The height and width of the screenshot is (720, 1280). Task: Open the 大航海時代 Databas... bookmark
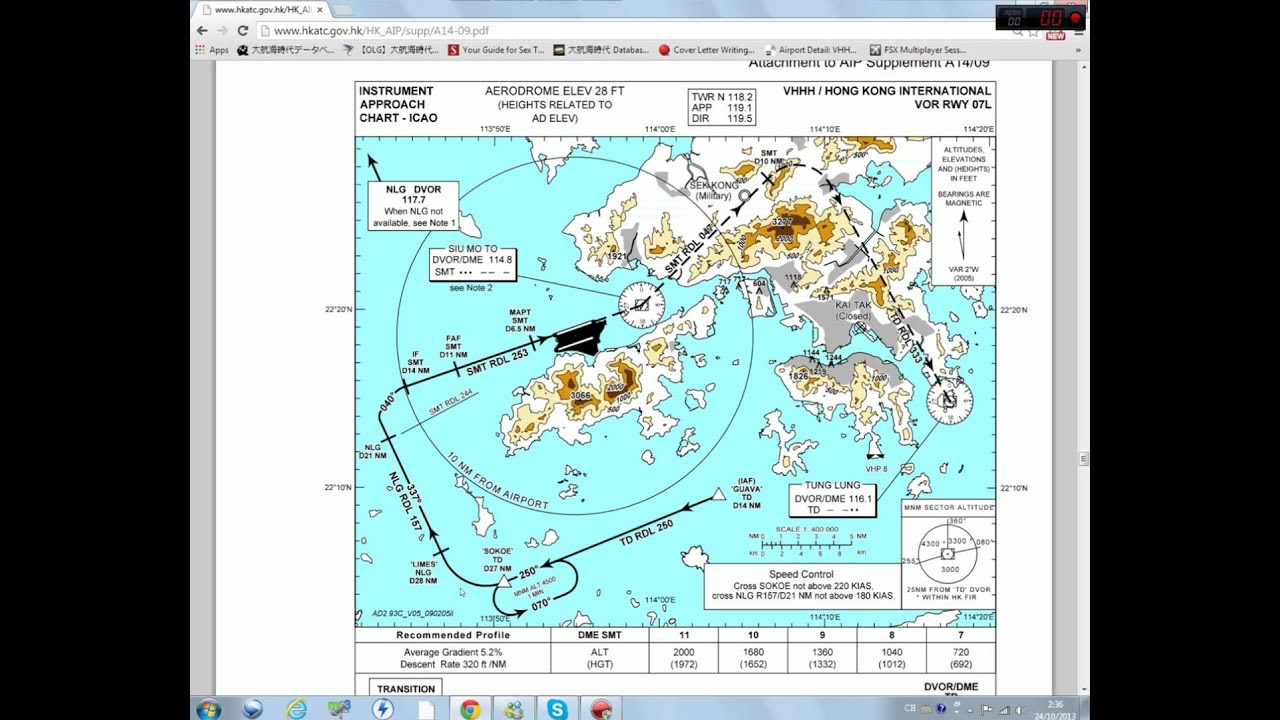pos(601,49)
